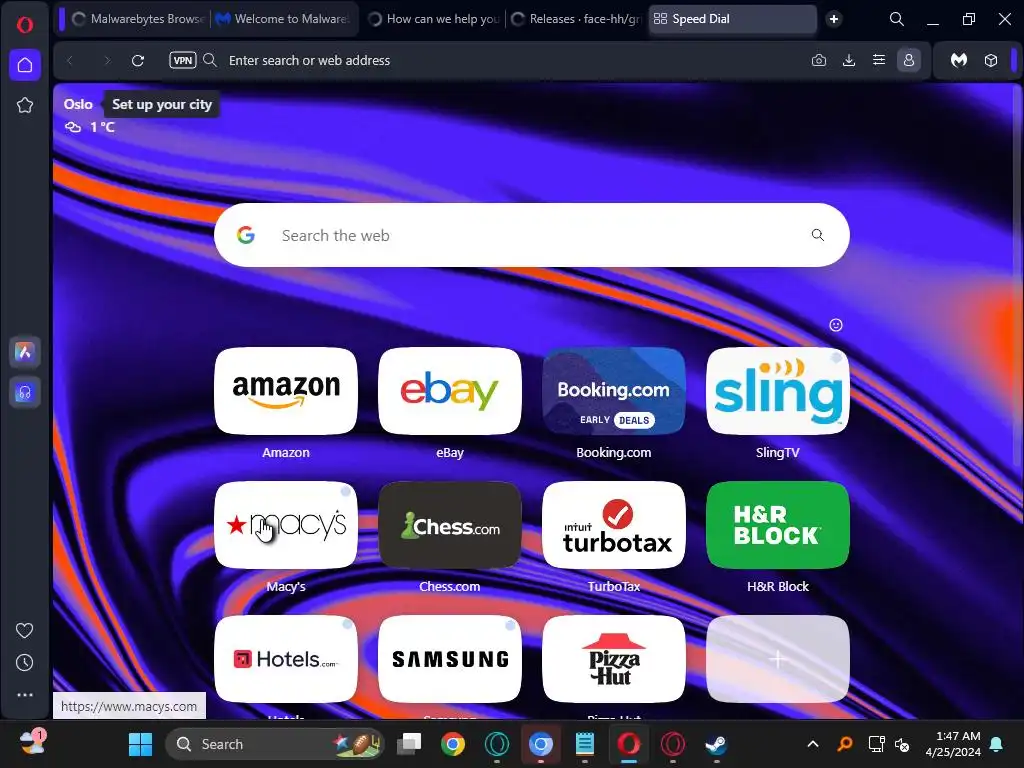Image resolution: width=1024 pixels, height=768 pixels.
Task: Open the TurboTax speed dial tile
Action: (x=614, y=525)
